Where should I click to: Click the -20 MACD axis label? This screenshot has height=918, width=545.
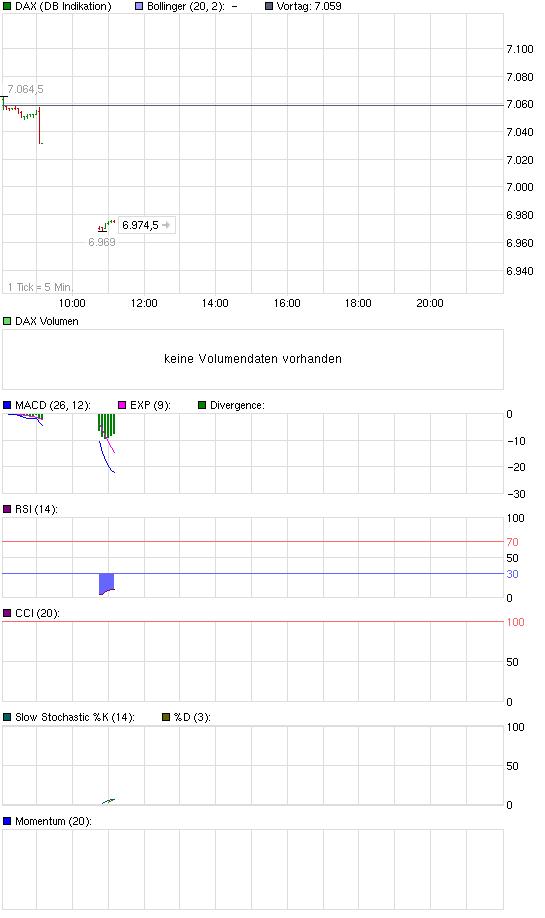[x=516, y=467]
